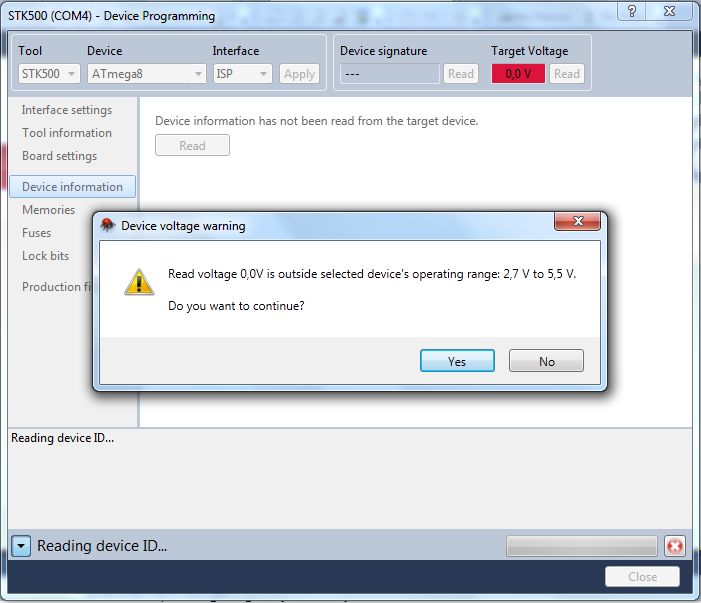Click the ladybug icon in warning title bar

(x=107, y=225)
